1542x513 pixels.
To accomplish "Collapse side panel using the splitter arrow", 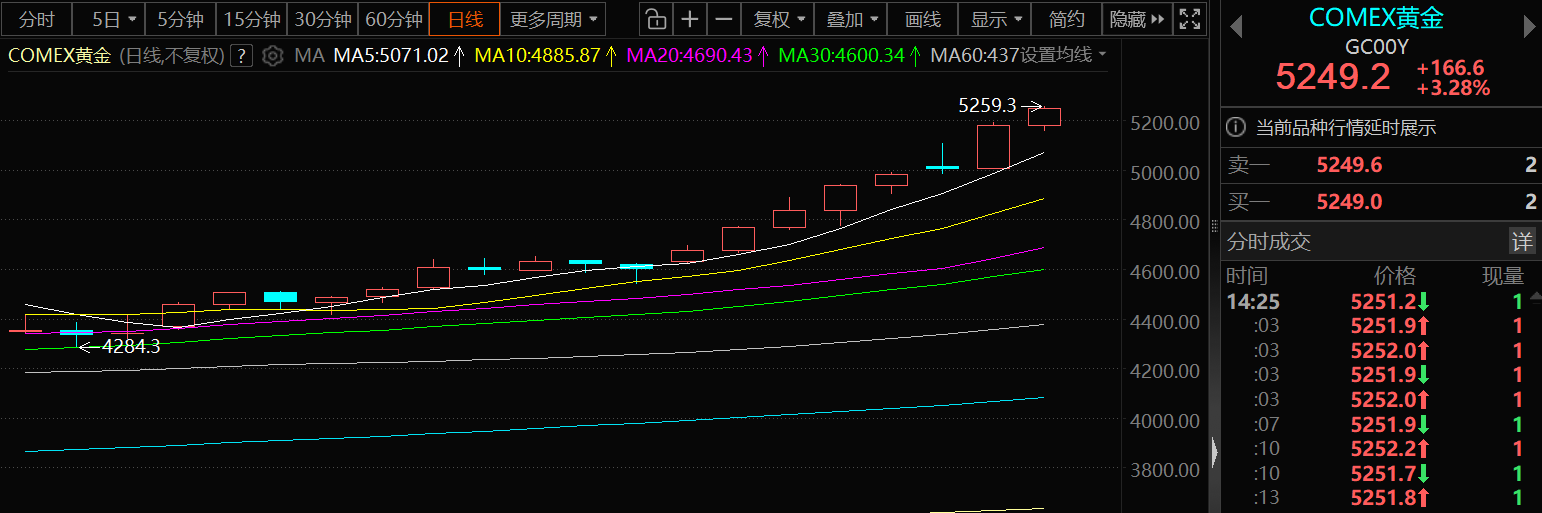I will (x=1214, y=453).
